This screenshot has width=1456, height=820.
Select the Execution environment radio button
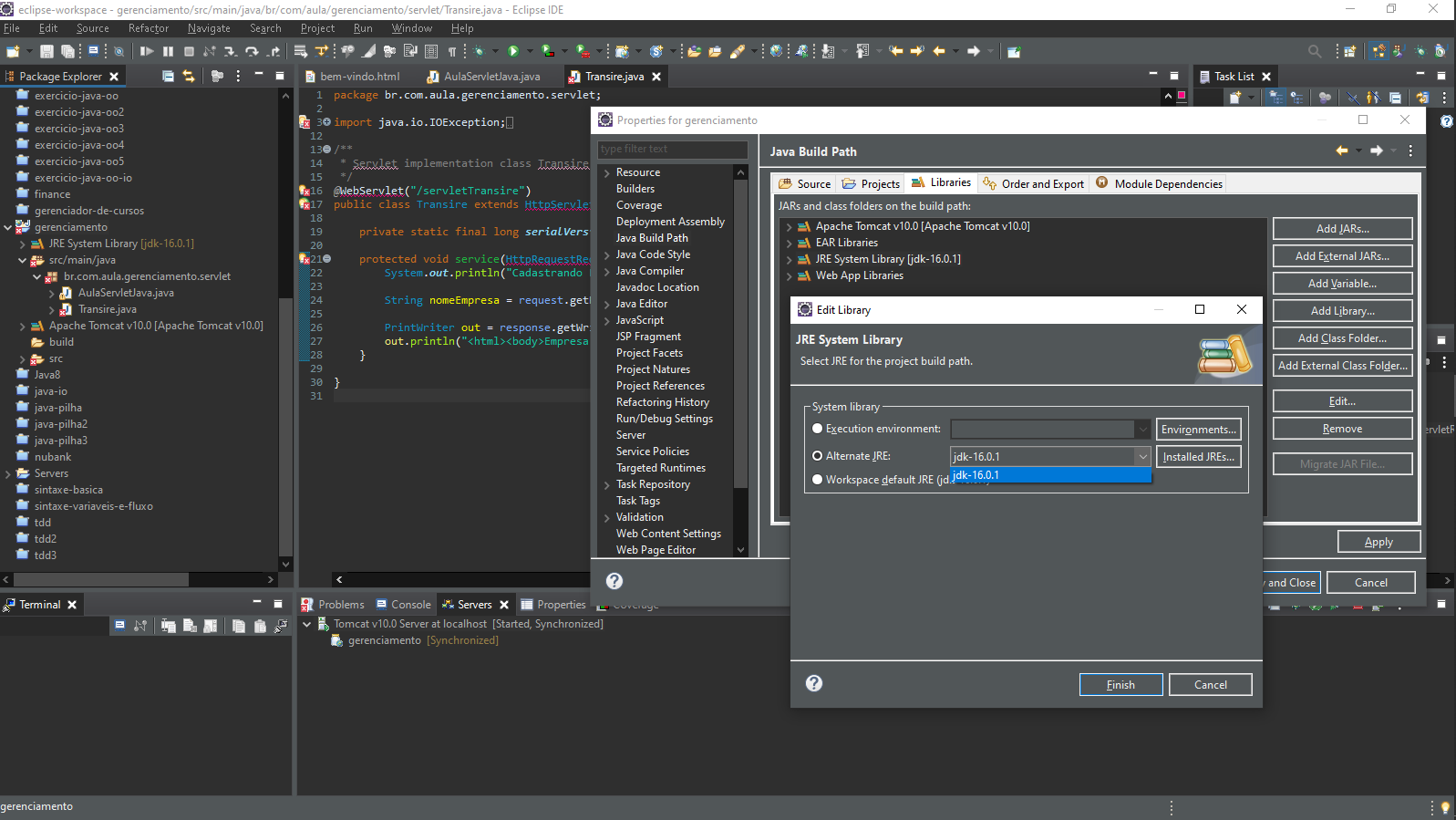[817, 429]
